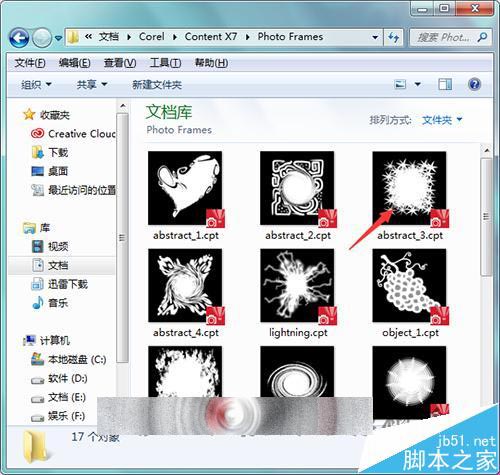Select the Corel breadcrumb segment
500x475 pixels.
[152, 37]
